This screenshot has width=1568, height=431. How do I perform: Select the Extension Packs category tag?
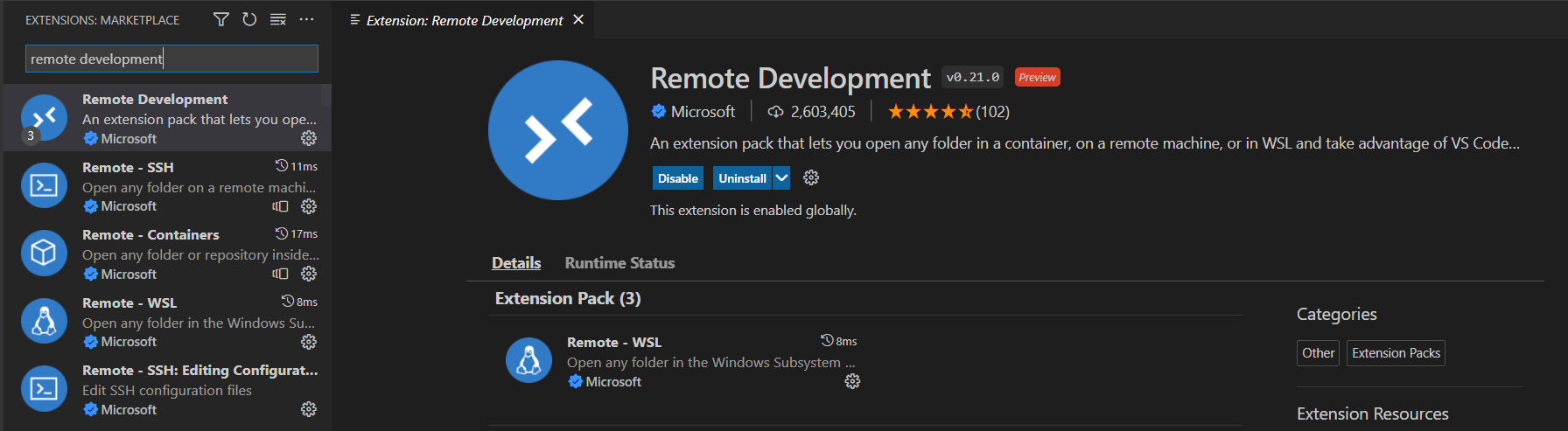point(1396,353)
